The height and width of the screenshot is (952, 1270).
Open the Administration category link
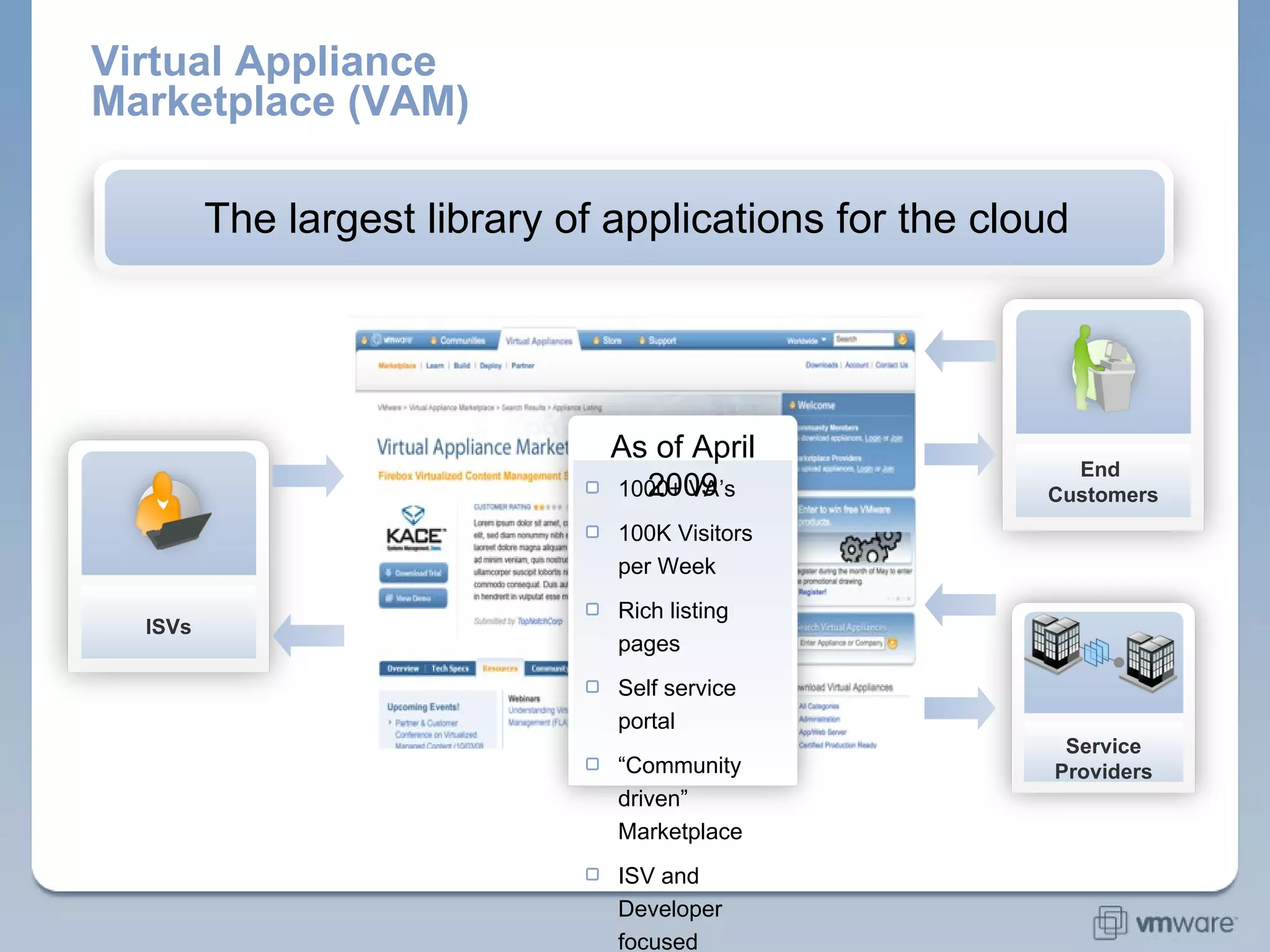point(819,720)
